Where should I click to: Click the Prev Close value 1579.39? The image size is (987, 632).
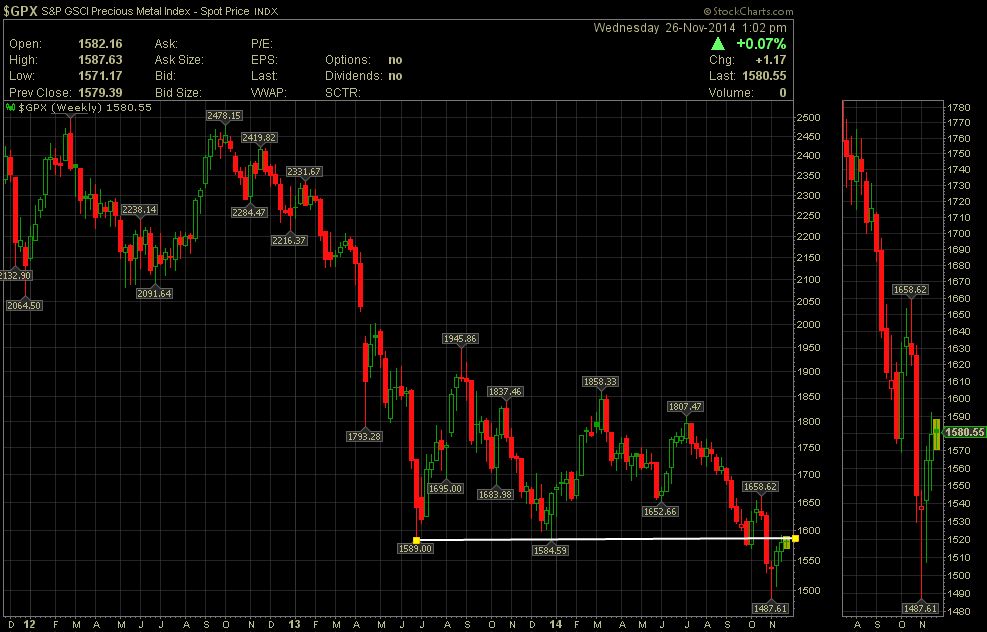coord(100,93)
